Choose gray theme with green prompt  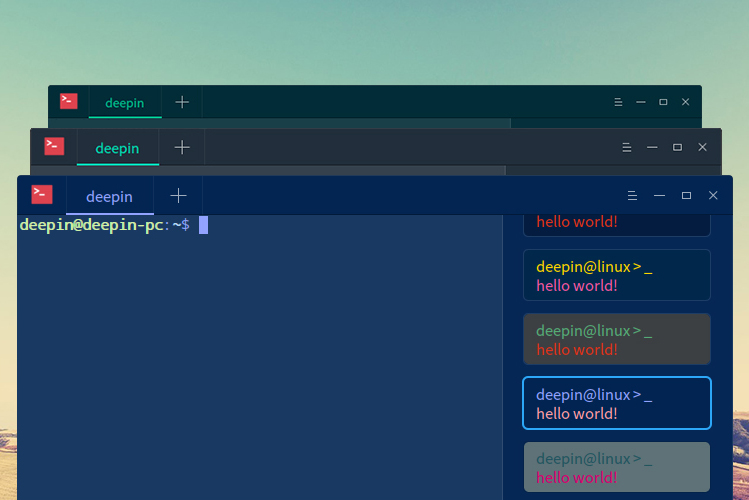[x=617, y=339]
